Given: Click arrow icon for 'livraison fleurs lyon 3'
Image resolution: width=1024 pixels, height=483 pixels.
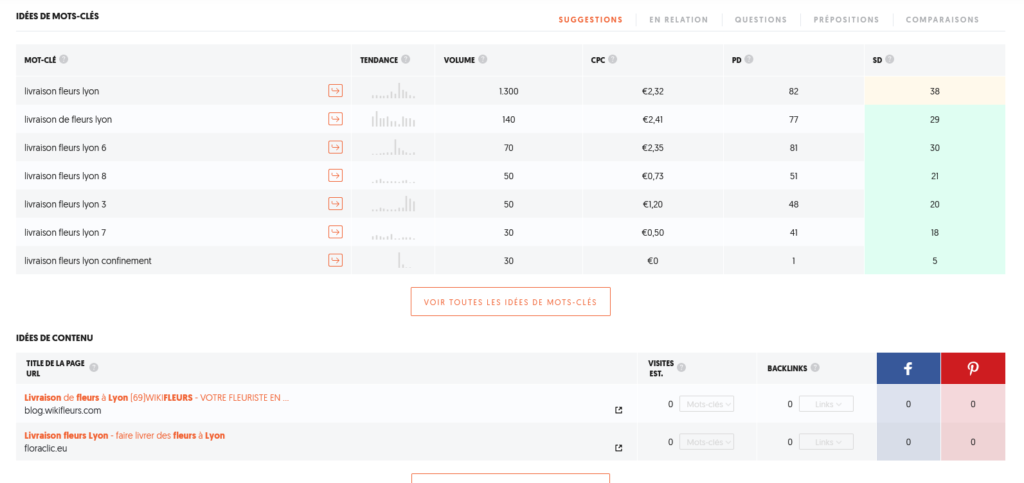Looking at the screenshot, I should pyautogui.click(x=335, y=204).
